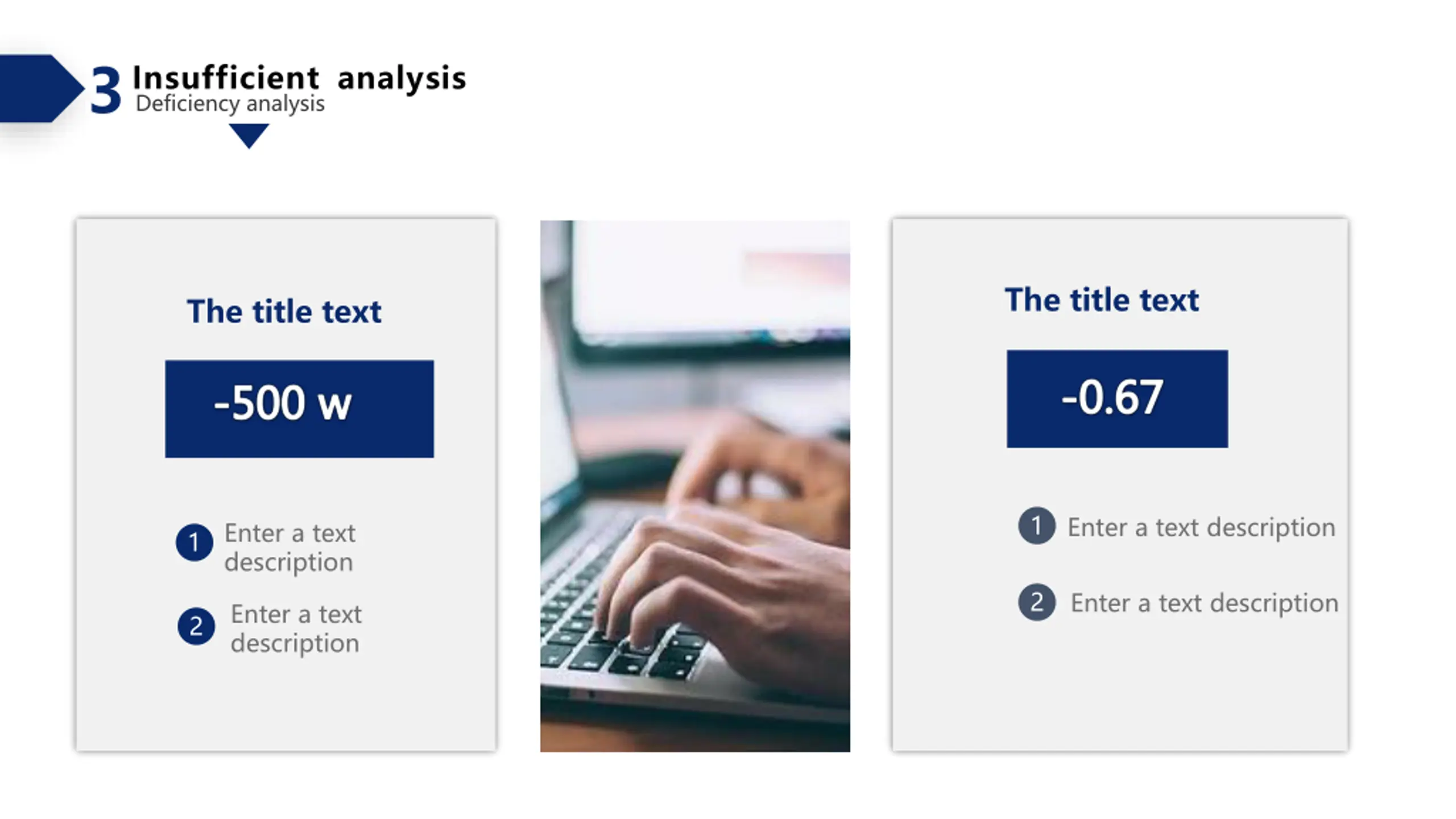This screenshot has width=1456, height=819.
Task: Click number 1 circle in the -0.67 card
Action: click(x=1036, y=526)
